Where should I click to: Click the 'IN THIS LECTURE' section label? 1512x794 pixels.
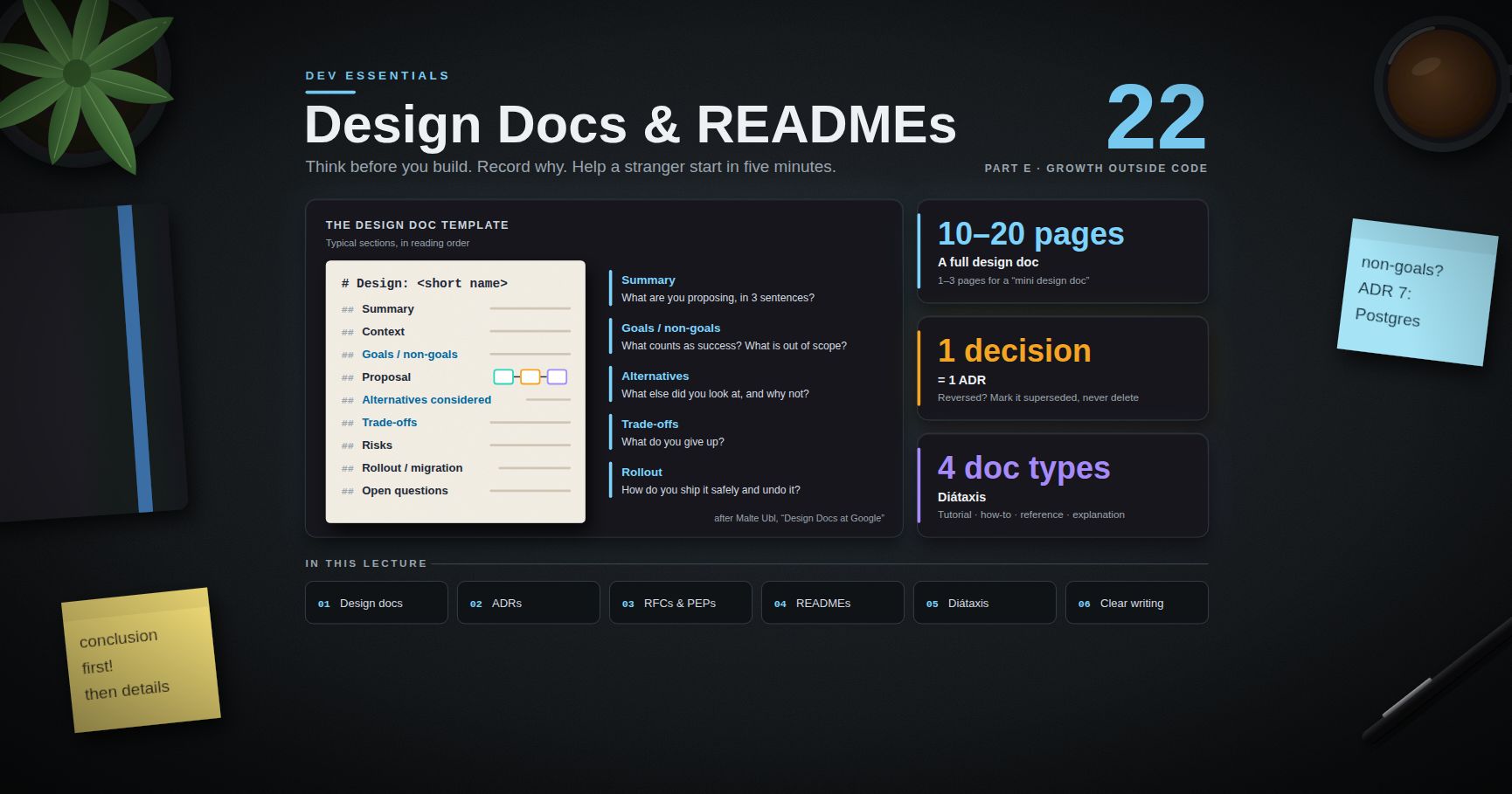tap(366, 563)
